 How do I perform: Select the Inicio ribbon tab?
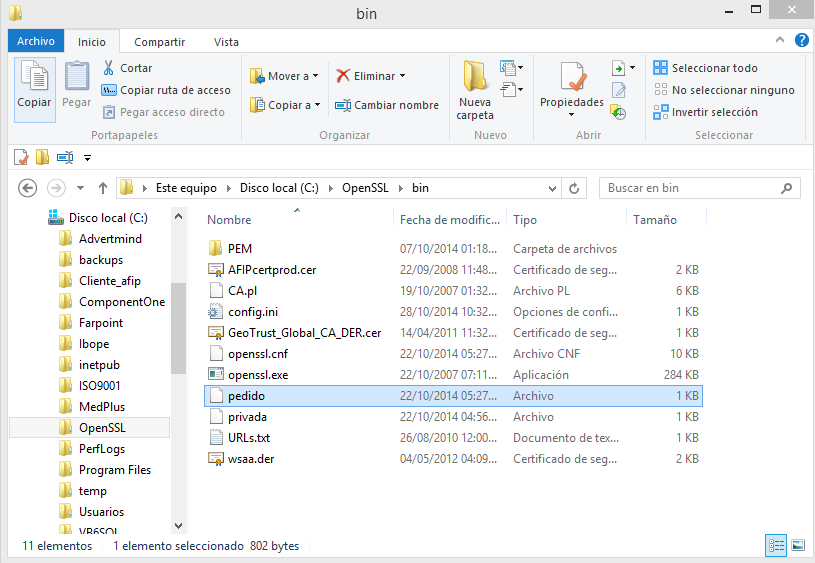point(91,42)
